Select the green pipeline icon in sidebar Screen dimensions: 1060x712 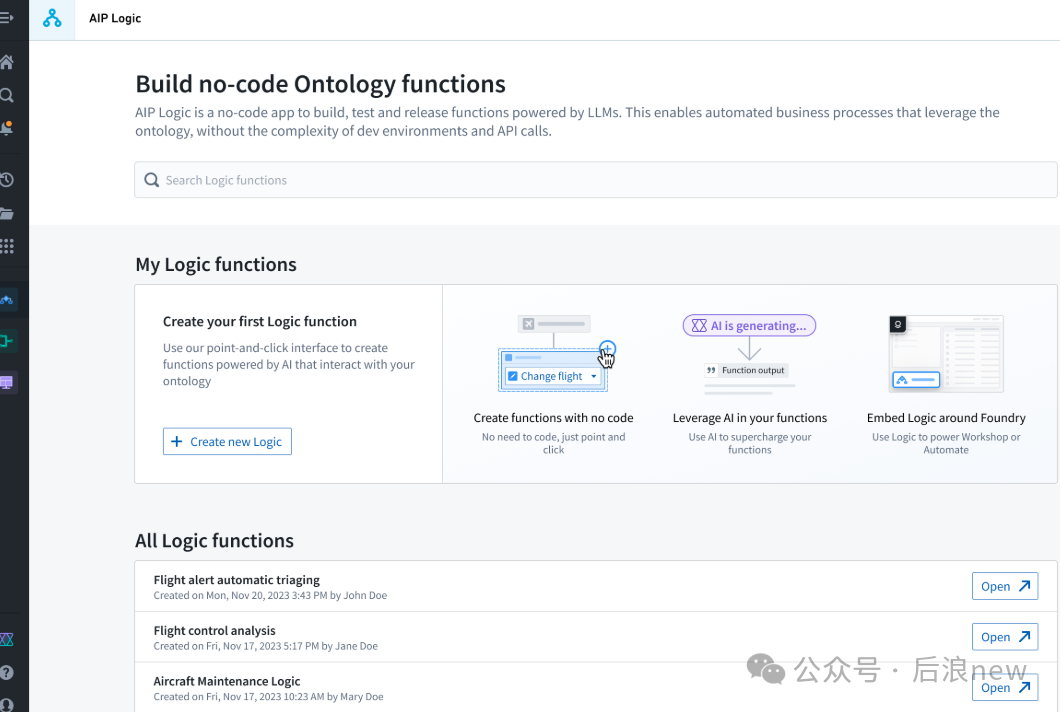8,342
